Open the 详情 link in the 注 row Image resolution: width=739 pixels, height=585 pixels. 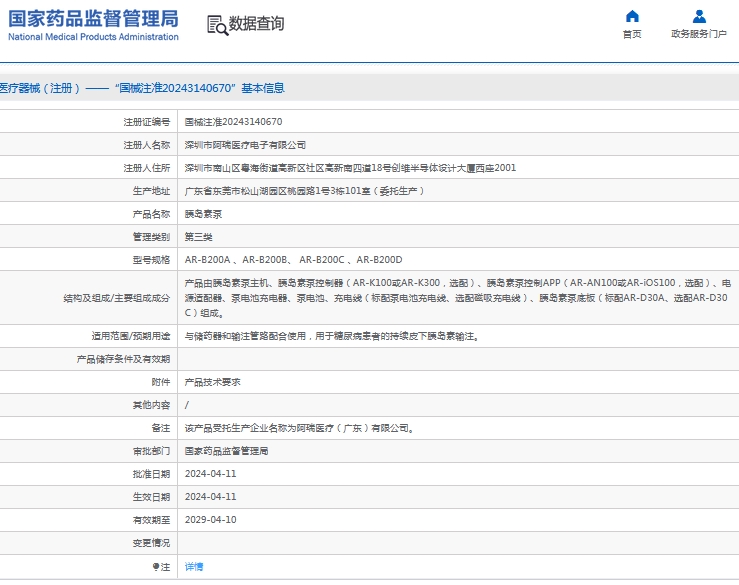[x=194, y=567]
